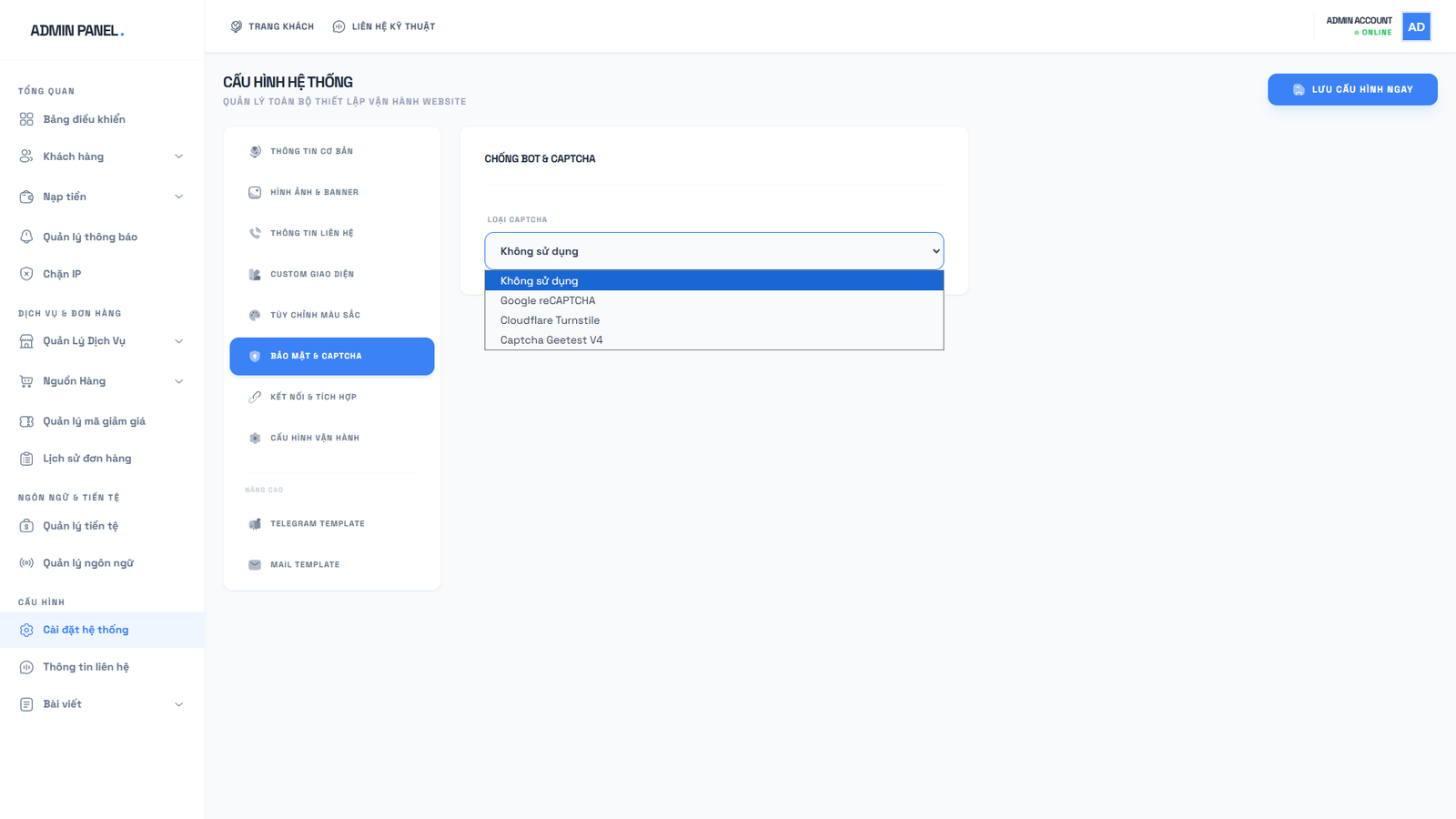Click the AD avatar in header
Image resolution: width=1456 pixels, height=819 pixels.
1416,26
